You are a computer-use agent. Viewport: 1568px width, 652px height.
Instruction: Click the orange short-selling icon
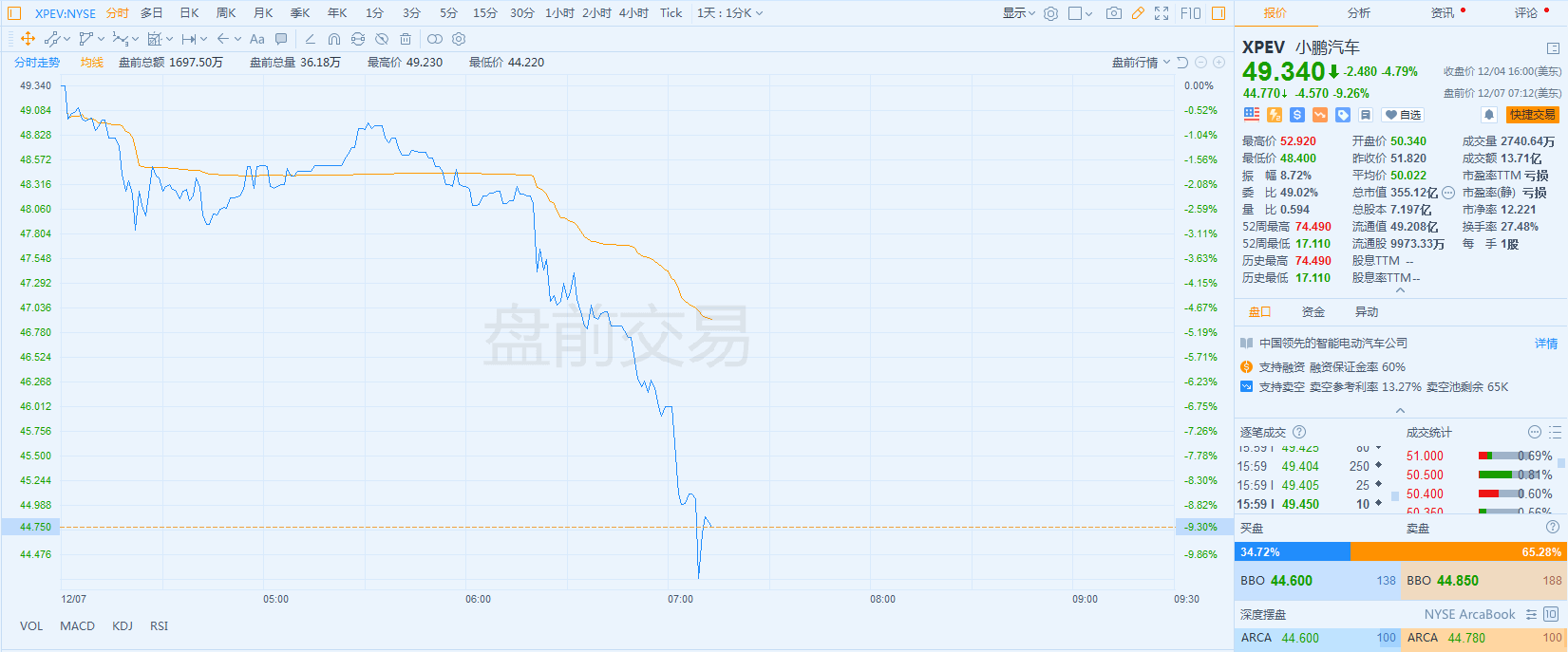1320,115
